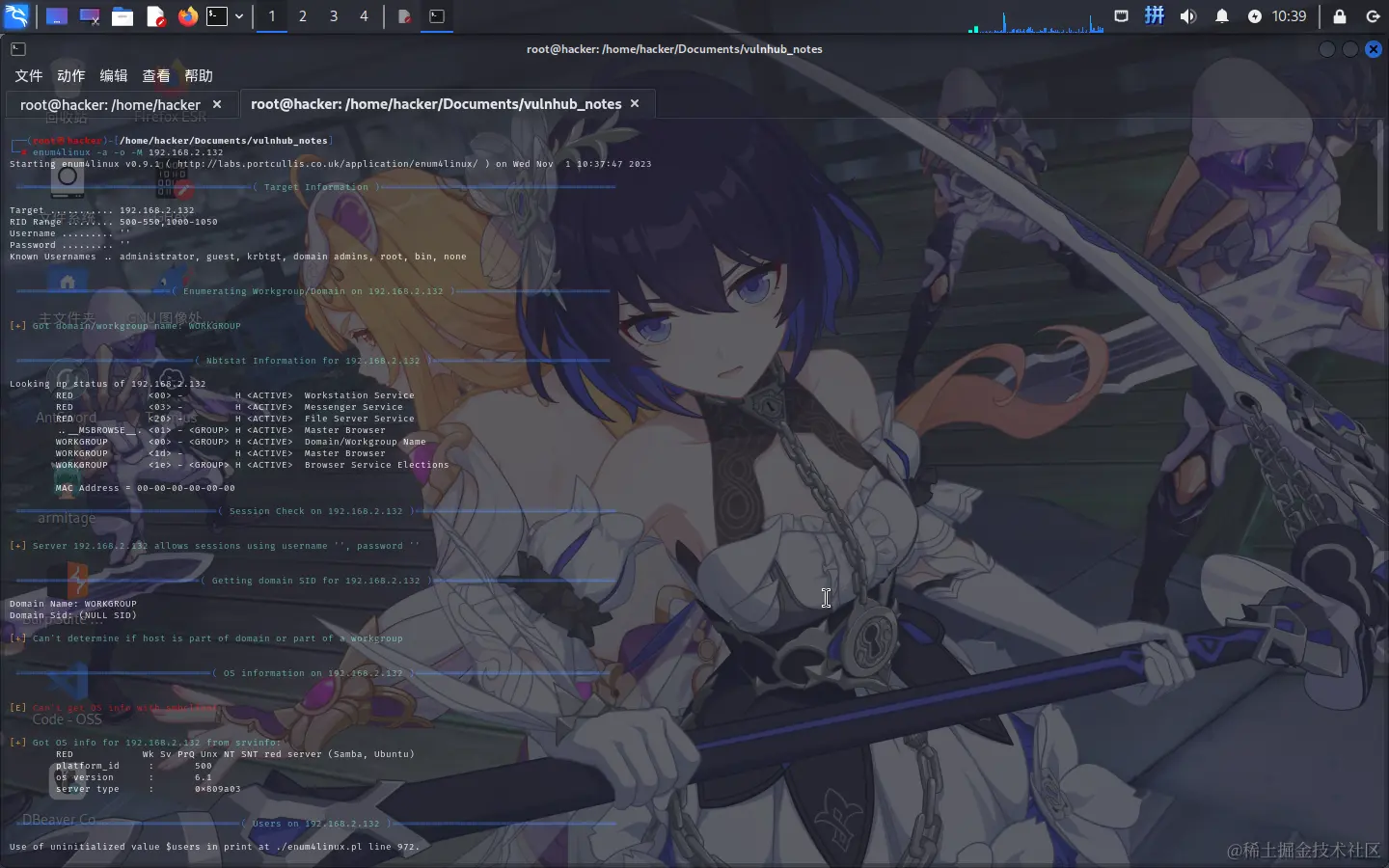The image size is (1389, 868).
Task: Open the 文件 menu
Action: pos(28,75)
